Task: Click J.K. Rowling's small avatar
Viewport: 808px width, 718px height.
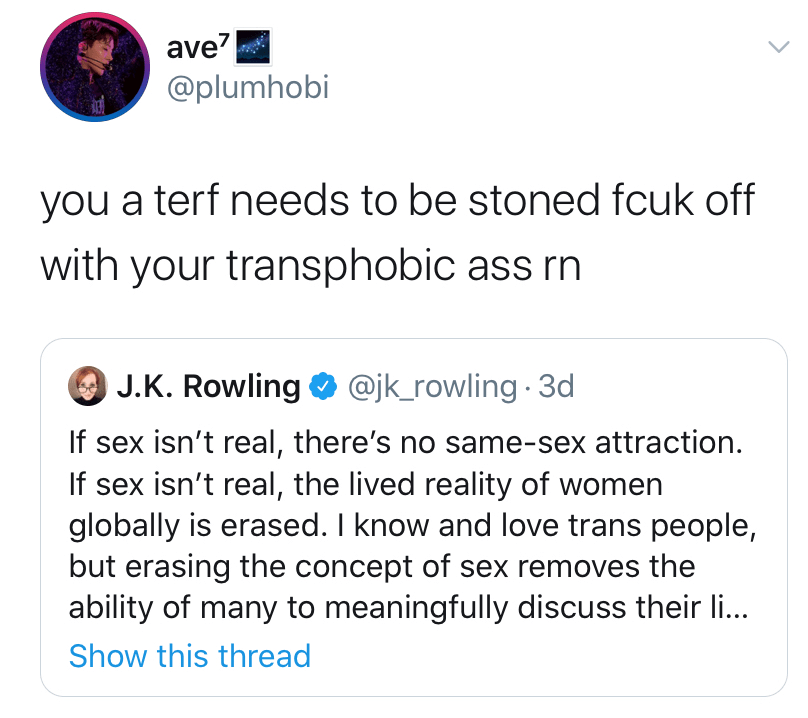Action: pos(87,385)
